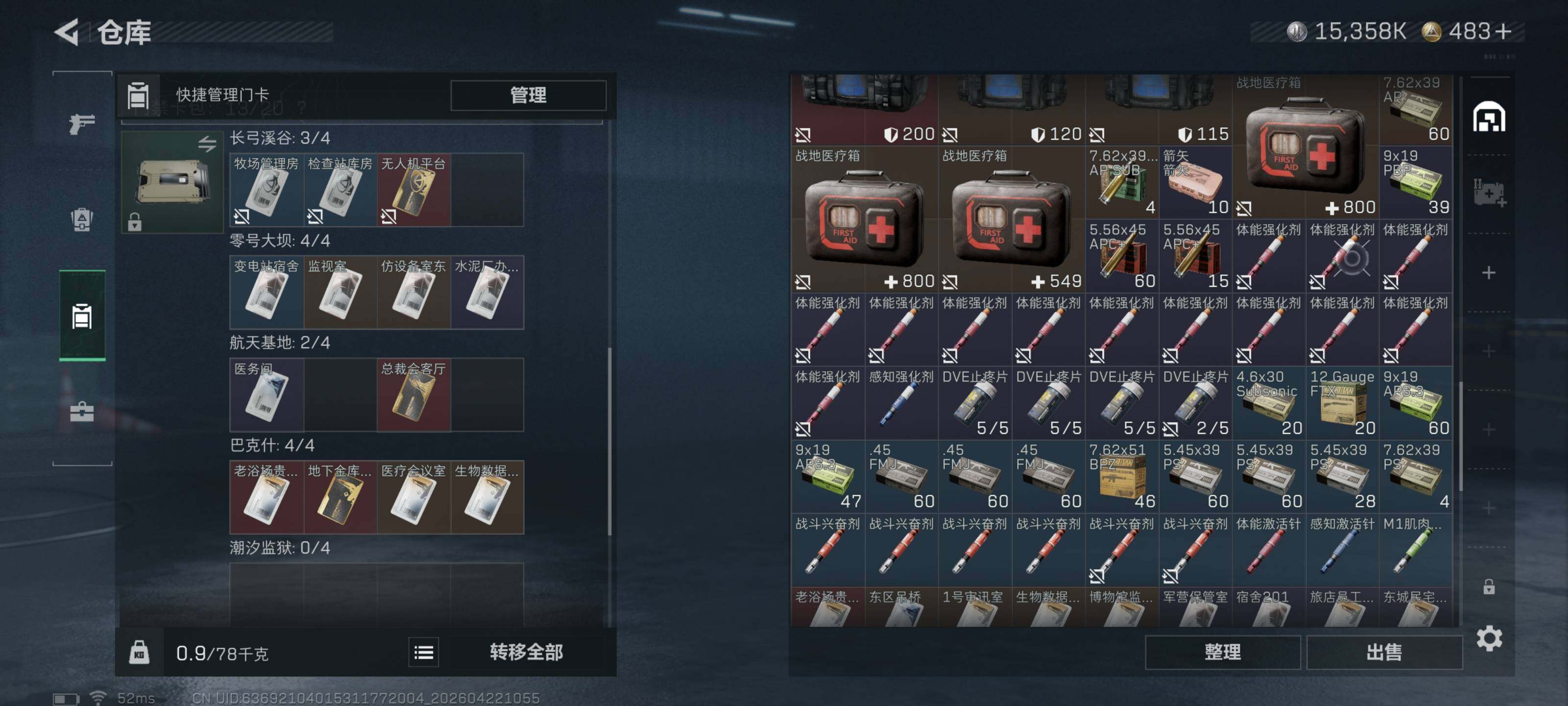Toggle the lock on the keycard case
Image resolution: width=1568 pixels, height=706 pixels.
pos(135,222)
